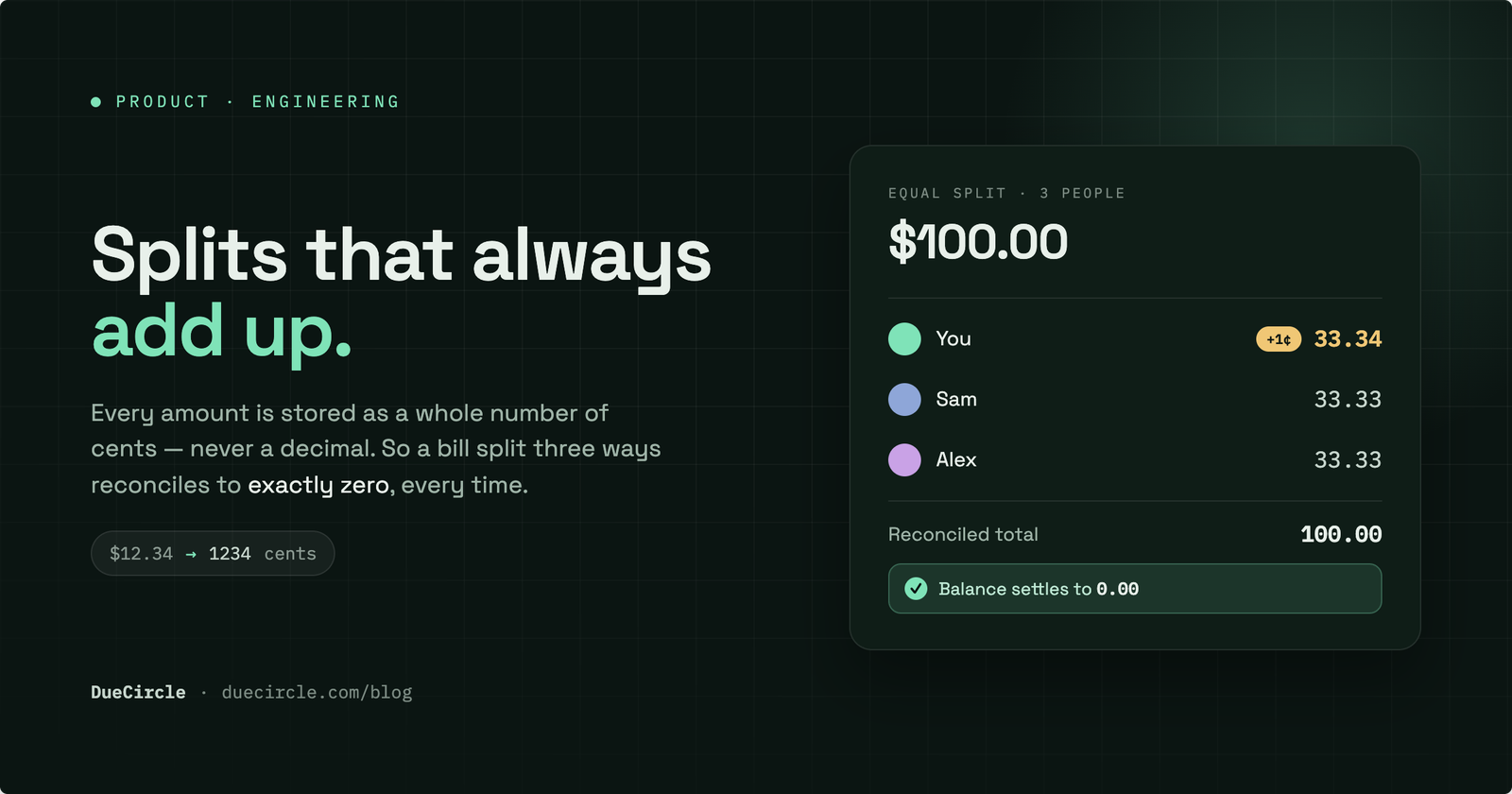Click the $12.34 → 1234 cents pill
Viewport: 1512px width, 794px height.
(213, 553)
